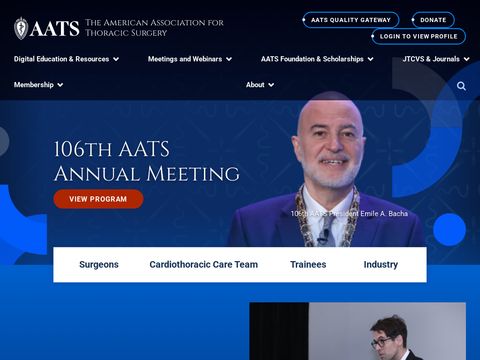Open the JTCVS & Journals menu
The width and height of the screenshot is (480, 360).
[x=431, y=59]
